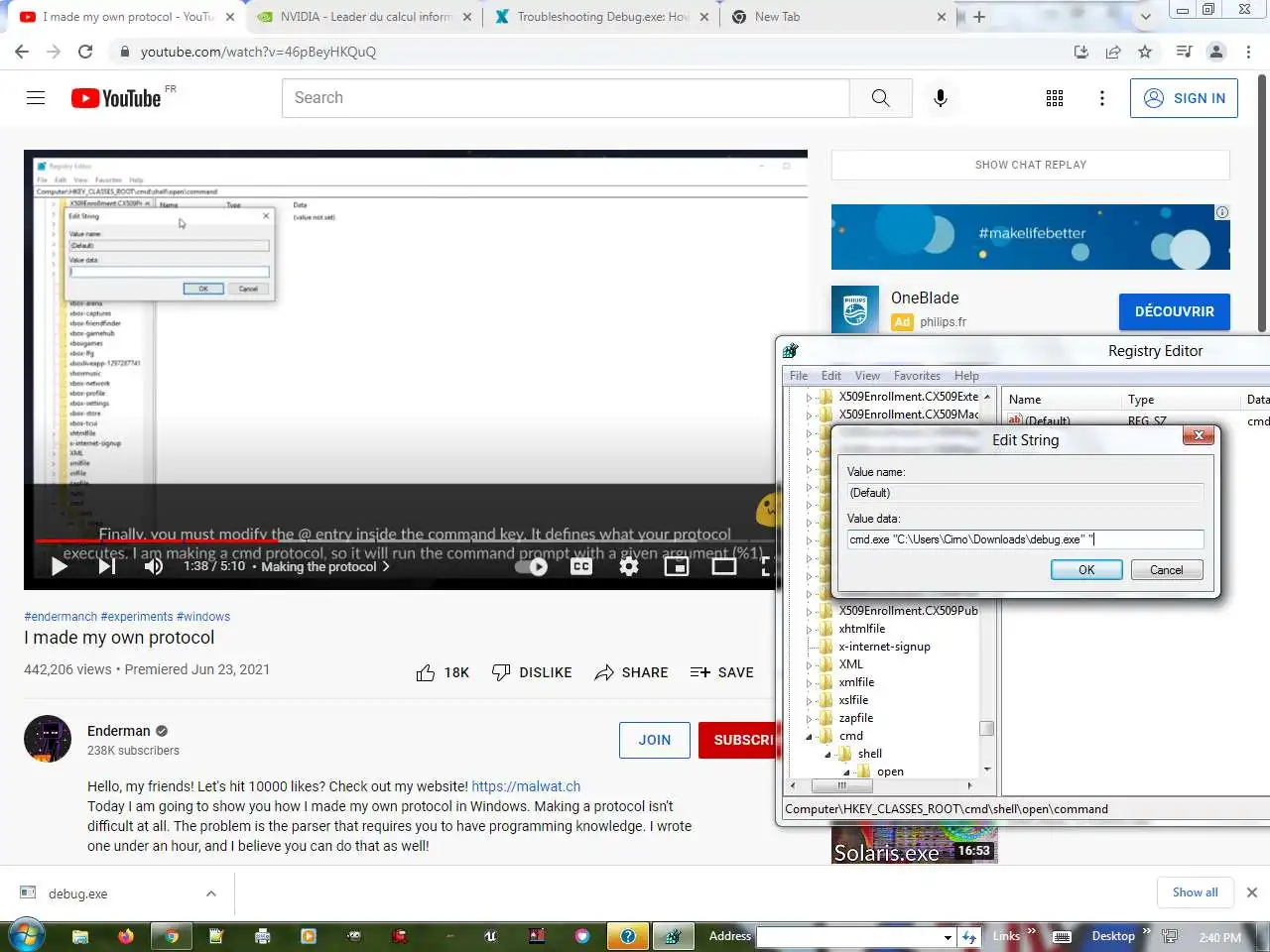Click Cancel in Edit String dialog

pyautogui.click(x=1166, y=569)
